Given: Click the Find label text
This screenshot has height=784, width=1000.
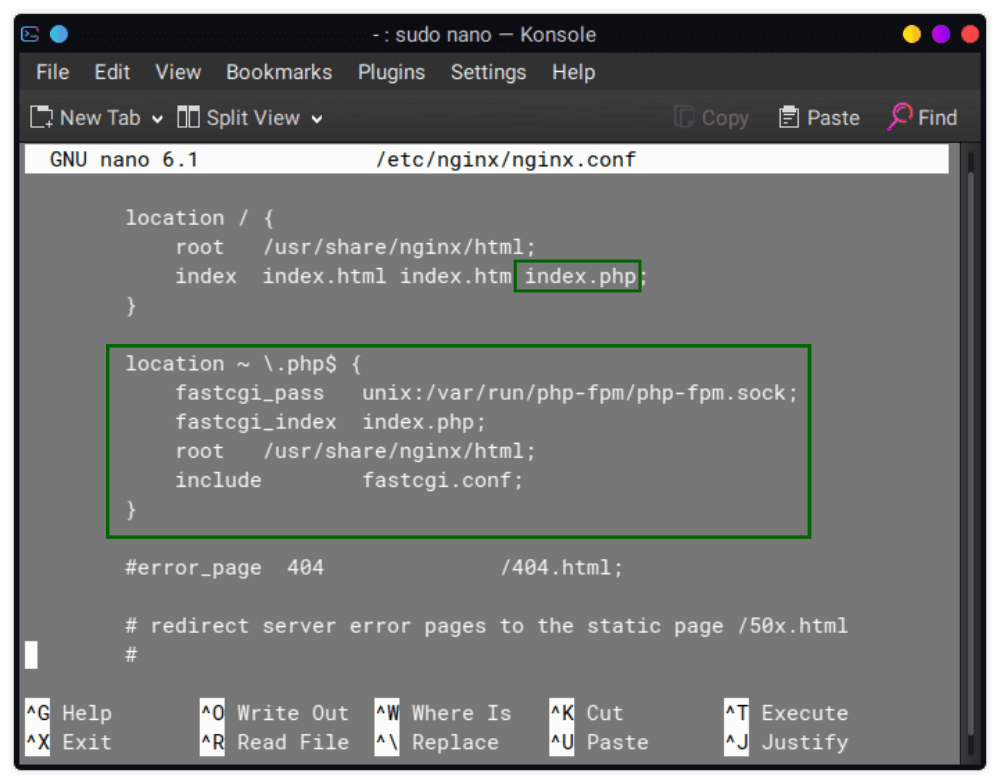Looking at the screenshot, I should point(938,118).
